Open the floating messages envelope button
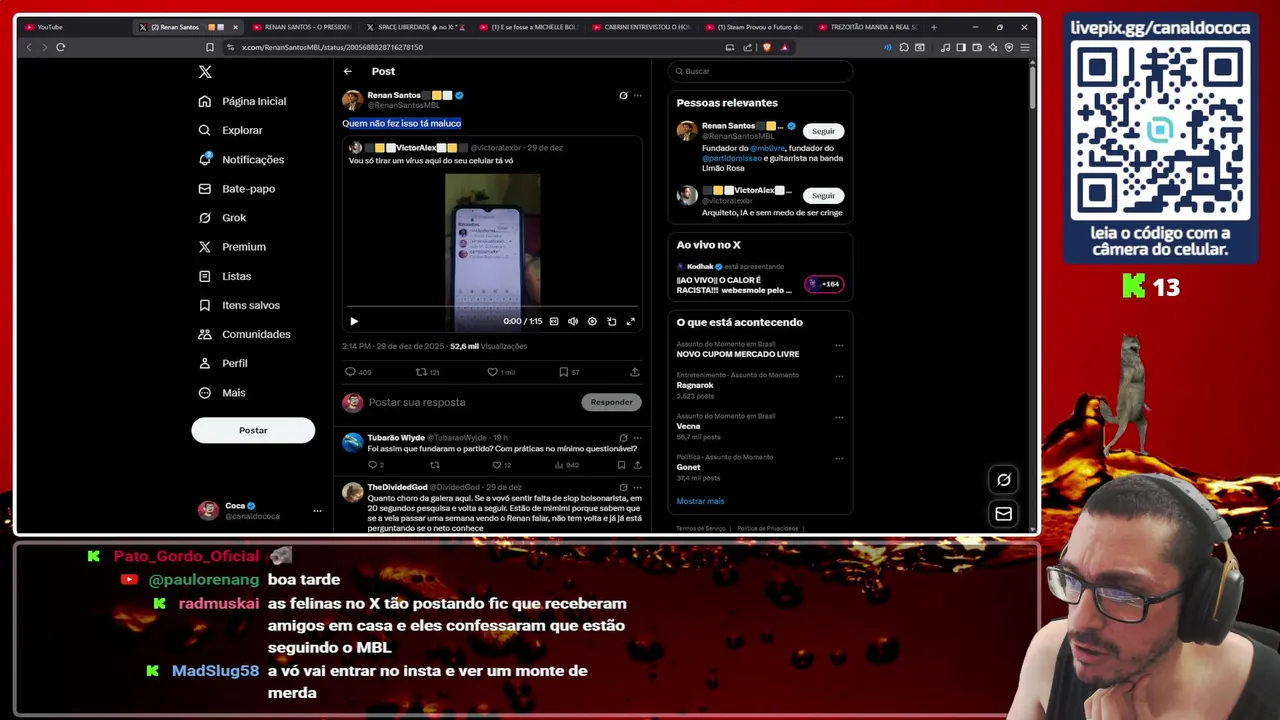 tap(1003, 514)
